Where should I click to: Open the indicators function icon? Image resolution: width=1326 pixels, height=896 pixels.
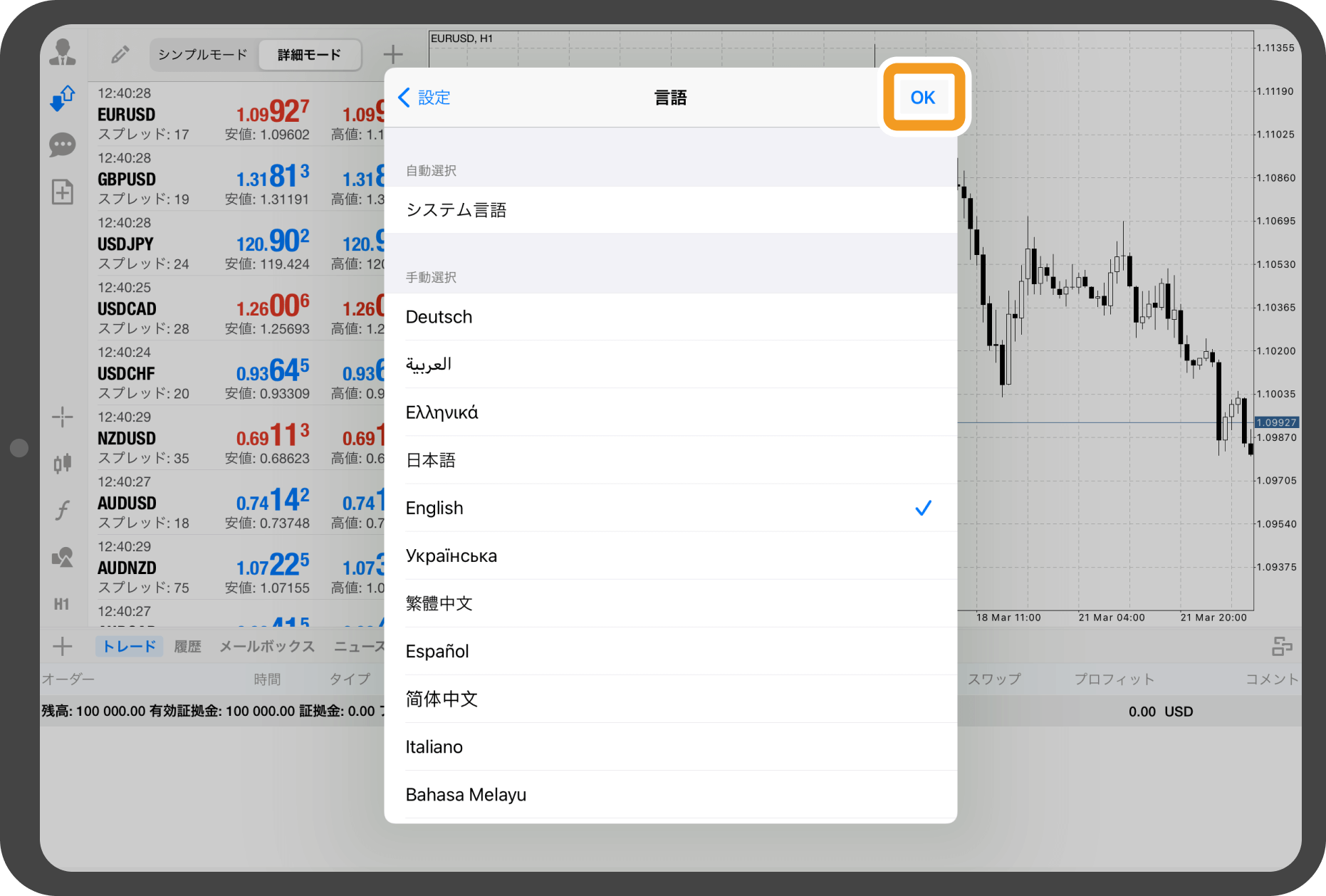[x=63, y=510]
